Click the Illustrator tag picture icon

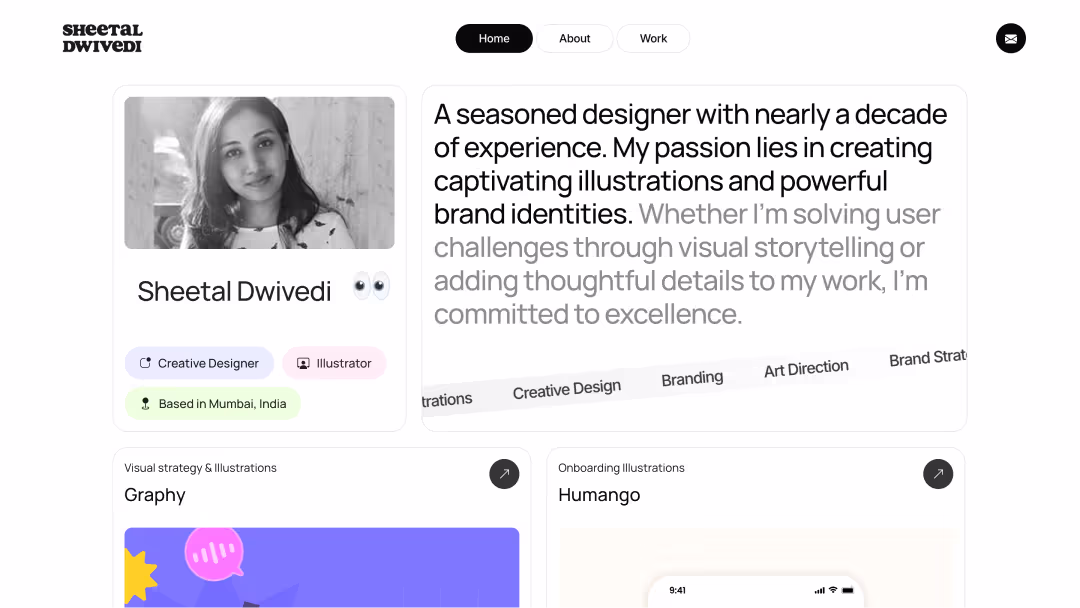(303, 364)
